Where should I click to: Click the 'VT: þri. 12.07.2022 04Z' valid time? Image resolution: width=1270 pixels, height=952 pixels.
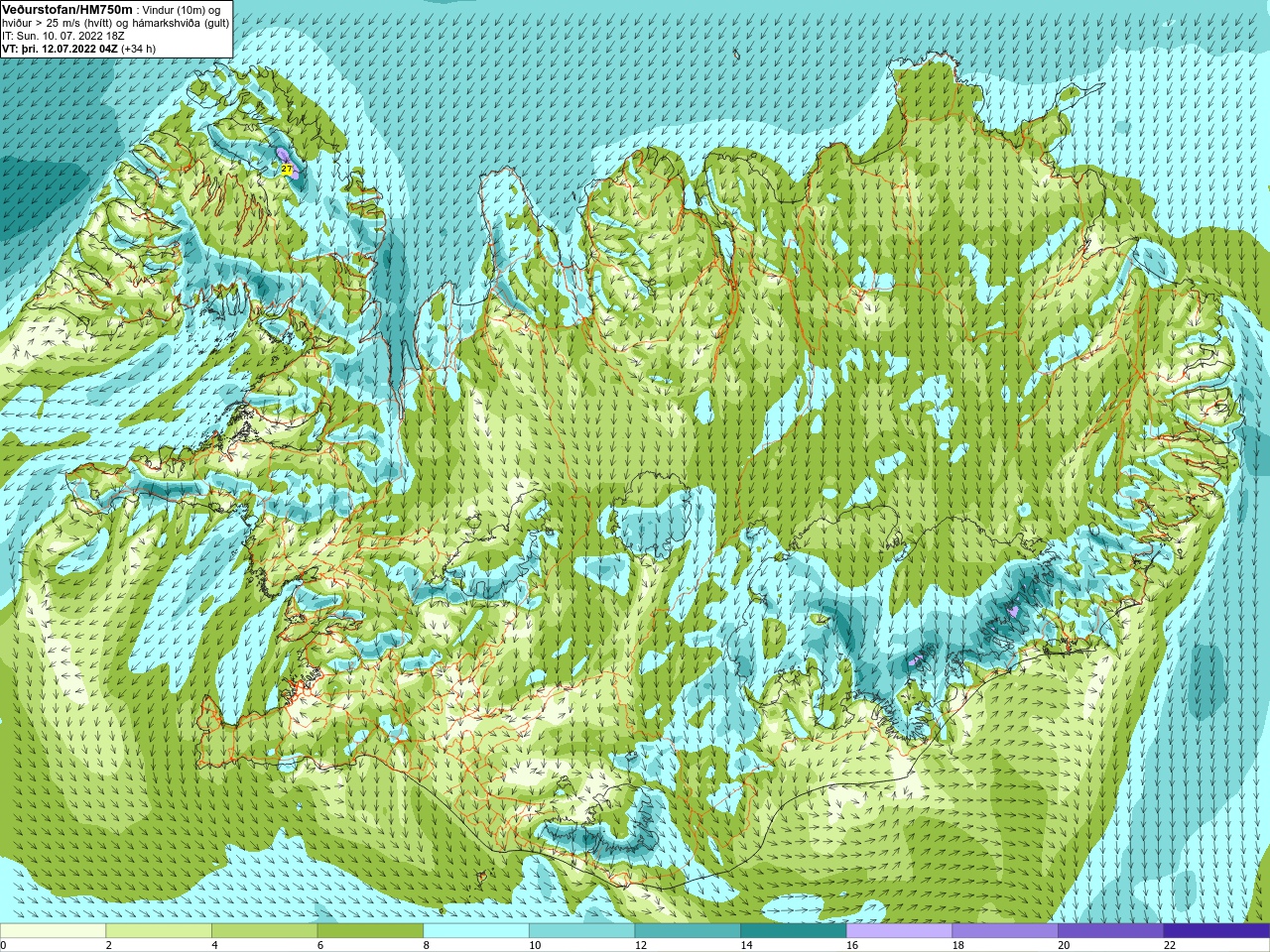60,49
